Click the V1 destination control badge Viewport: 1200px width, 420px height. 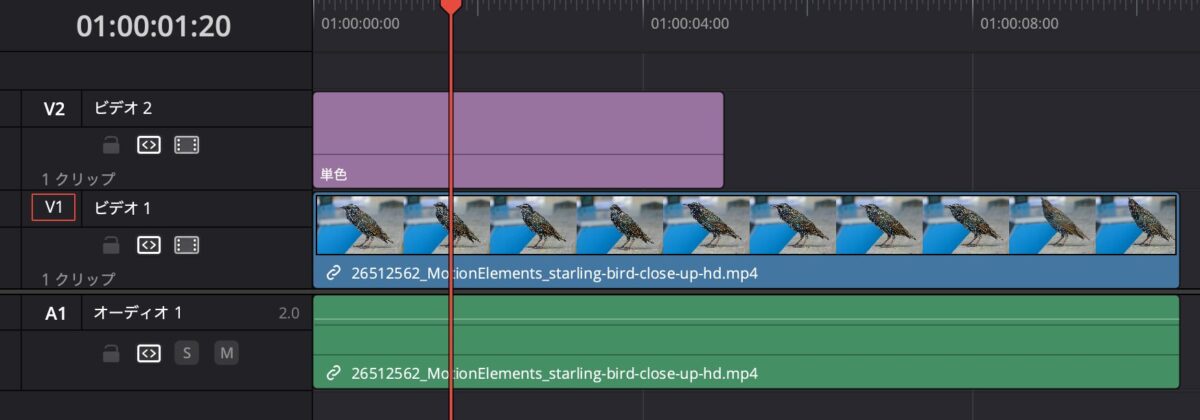(x=53, y=208)
